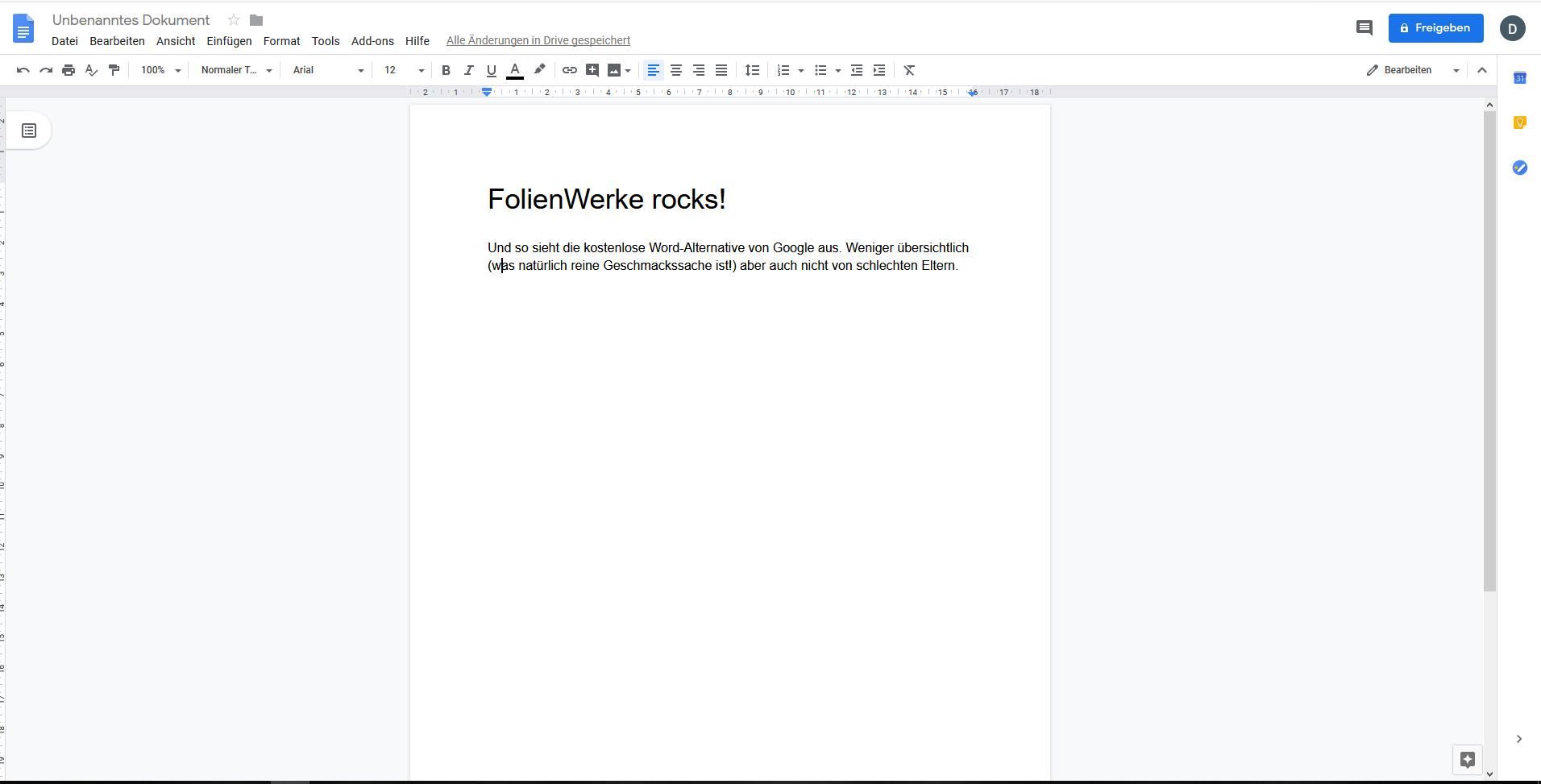Star the document
1541x784 pixels.
tap(234, 20)
